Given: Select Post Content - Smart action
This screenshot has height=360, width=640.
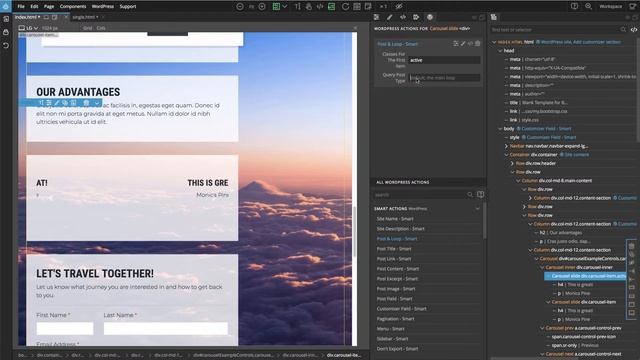Looking at the screenshot, I should [398, 269].
